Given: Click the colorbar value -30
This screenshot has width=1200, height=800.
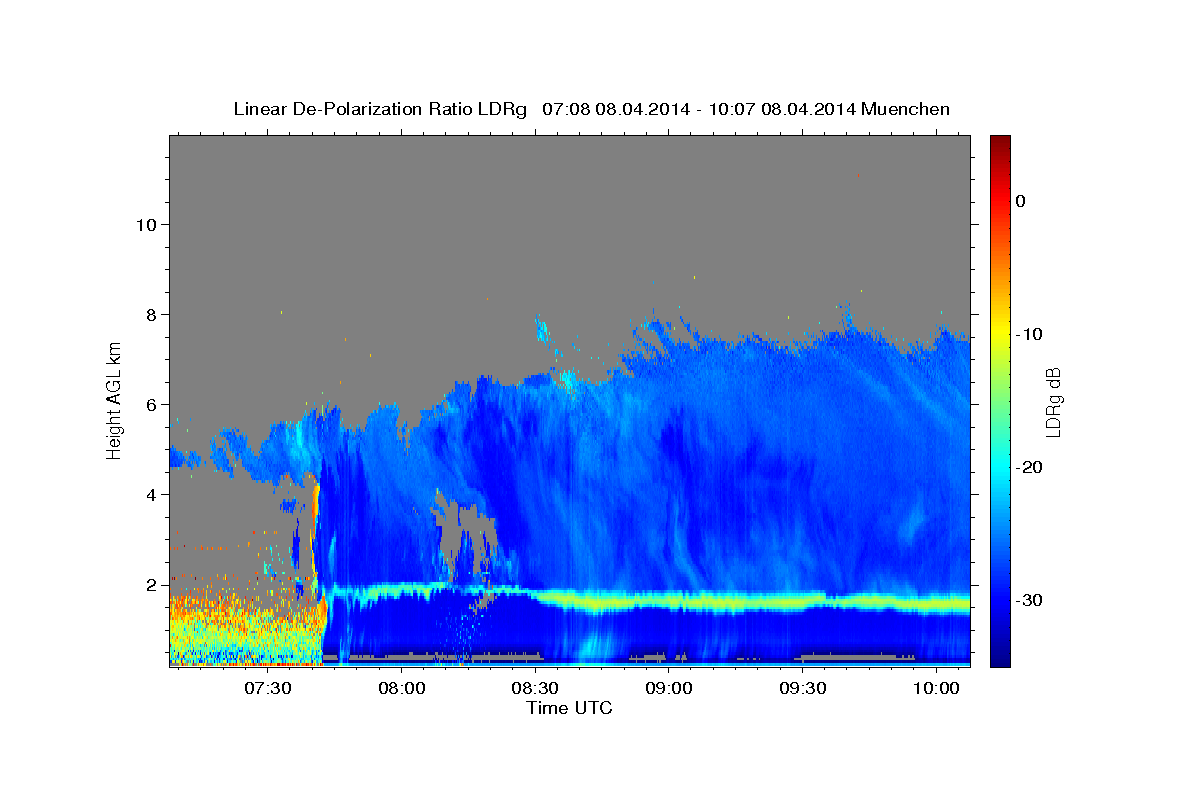Looking at the screenshot, I should [1029, 600].
